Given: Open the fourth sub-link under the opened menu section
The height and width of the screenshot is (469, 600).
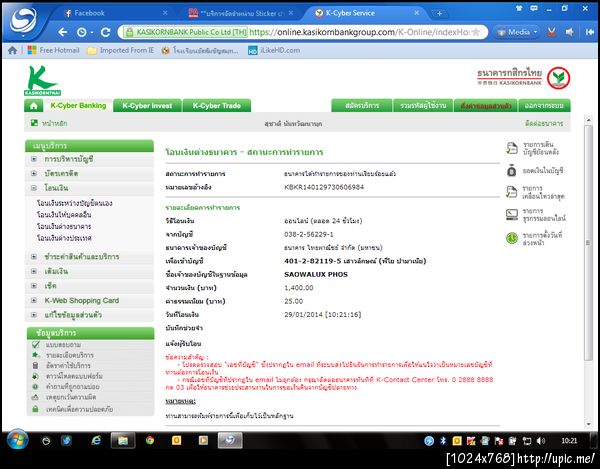Looking at the screenshot, I should point(64,238).
